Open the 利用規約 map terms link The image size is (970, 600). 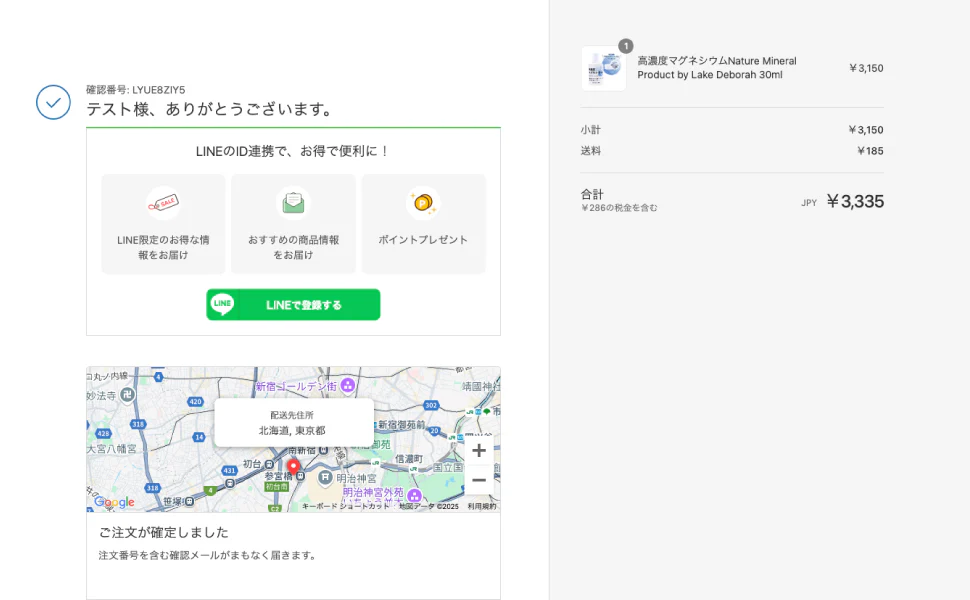[481, 507]
